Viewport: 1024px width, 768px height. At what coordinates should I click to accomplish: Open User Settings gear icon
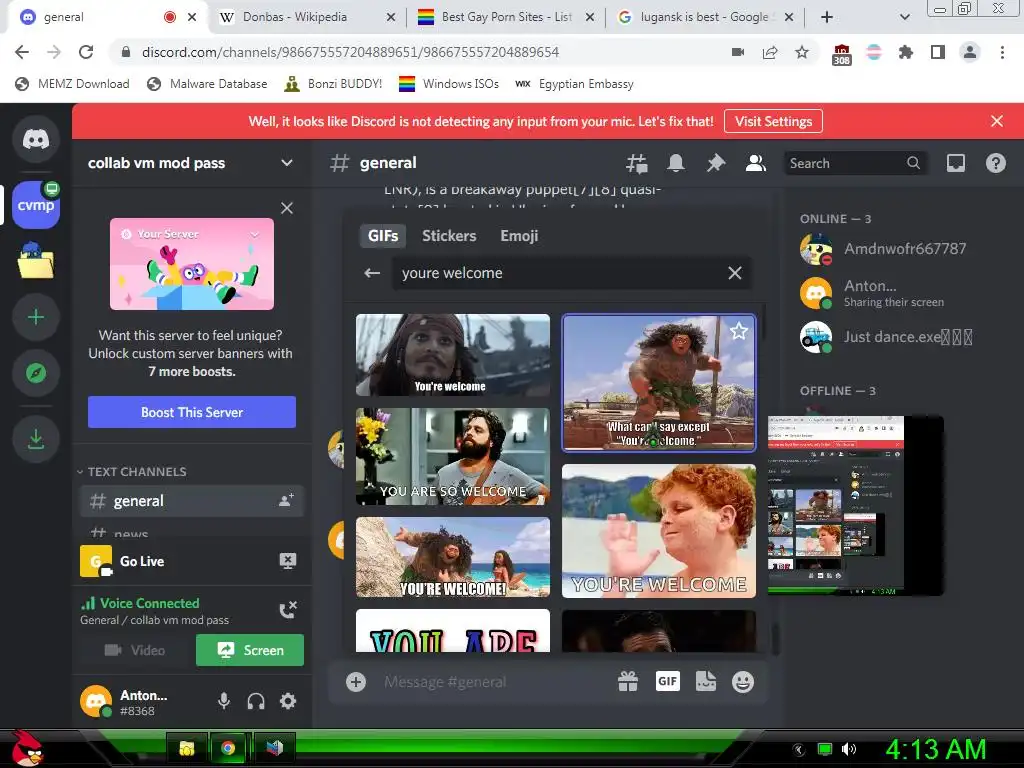pos(288,701)
